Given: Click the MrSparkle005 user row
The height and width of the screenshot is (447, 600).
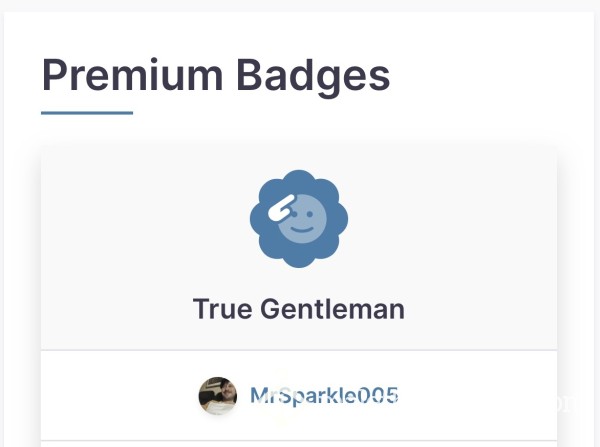Looking at the screenshot, I should point(299,395).
